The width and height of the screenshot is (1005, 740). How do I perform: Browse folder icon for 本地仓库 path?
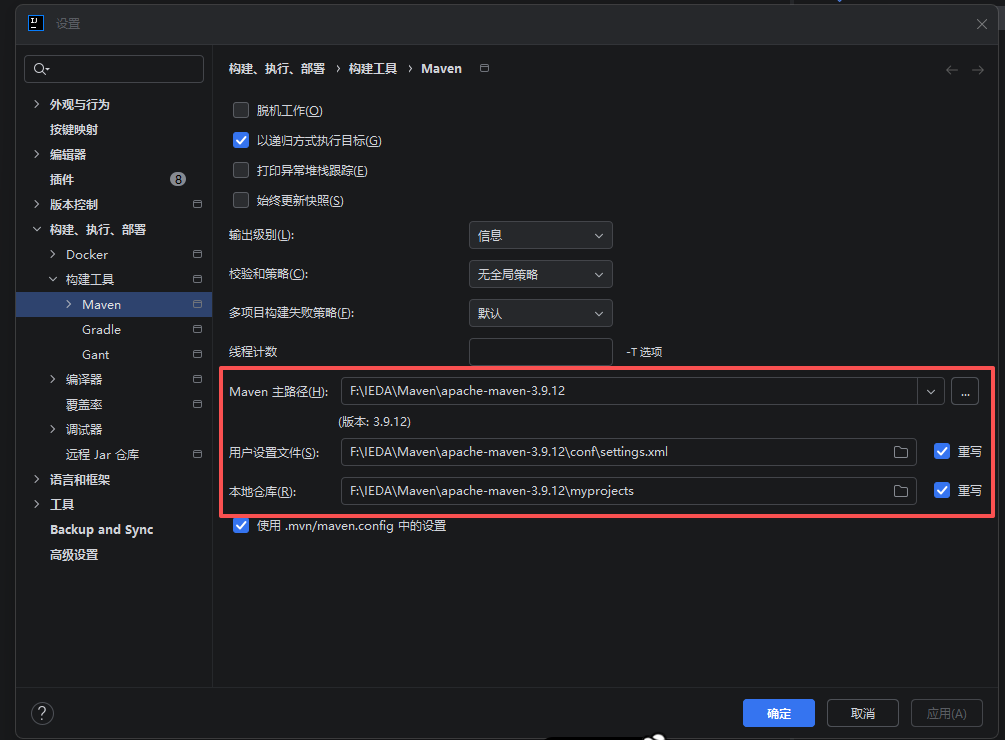point(901,491)
